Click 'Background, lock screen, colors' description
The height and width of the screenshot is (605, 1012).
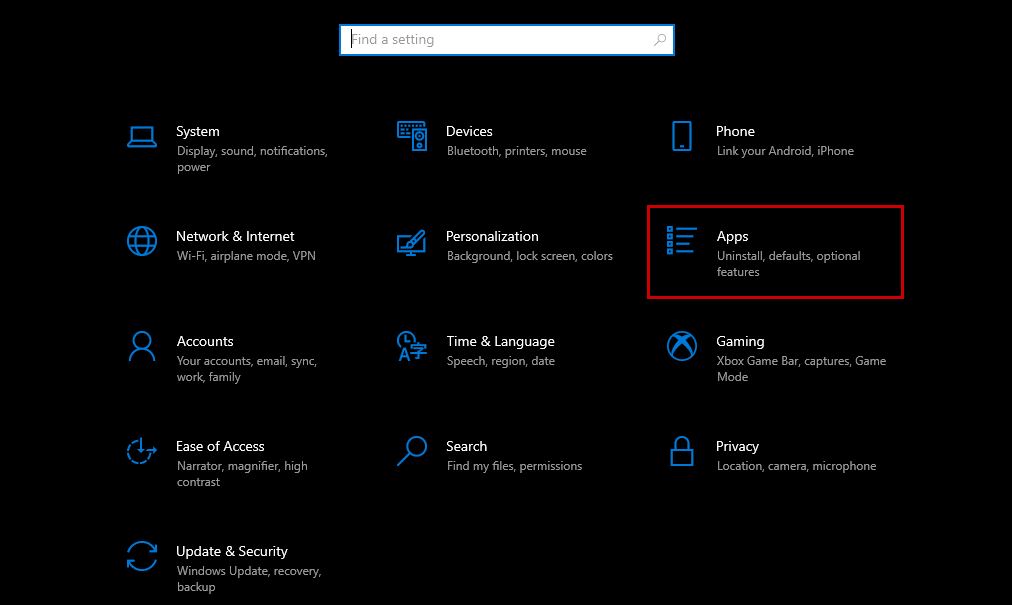pos(529,256)
